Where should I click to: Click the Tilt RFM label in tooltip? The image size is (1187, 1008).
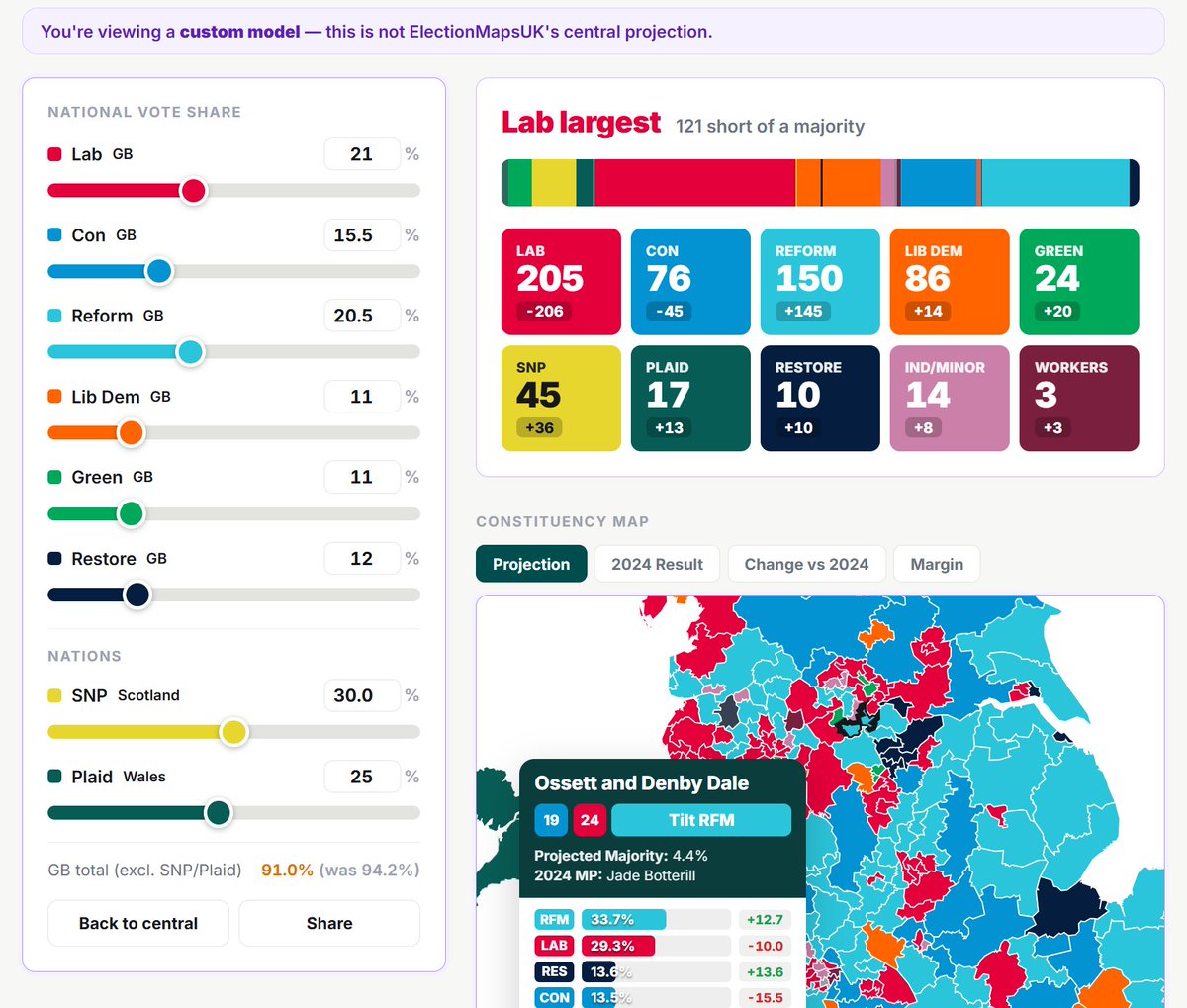click(701, 820)
